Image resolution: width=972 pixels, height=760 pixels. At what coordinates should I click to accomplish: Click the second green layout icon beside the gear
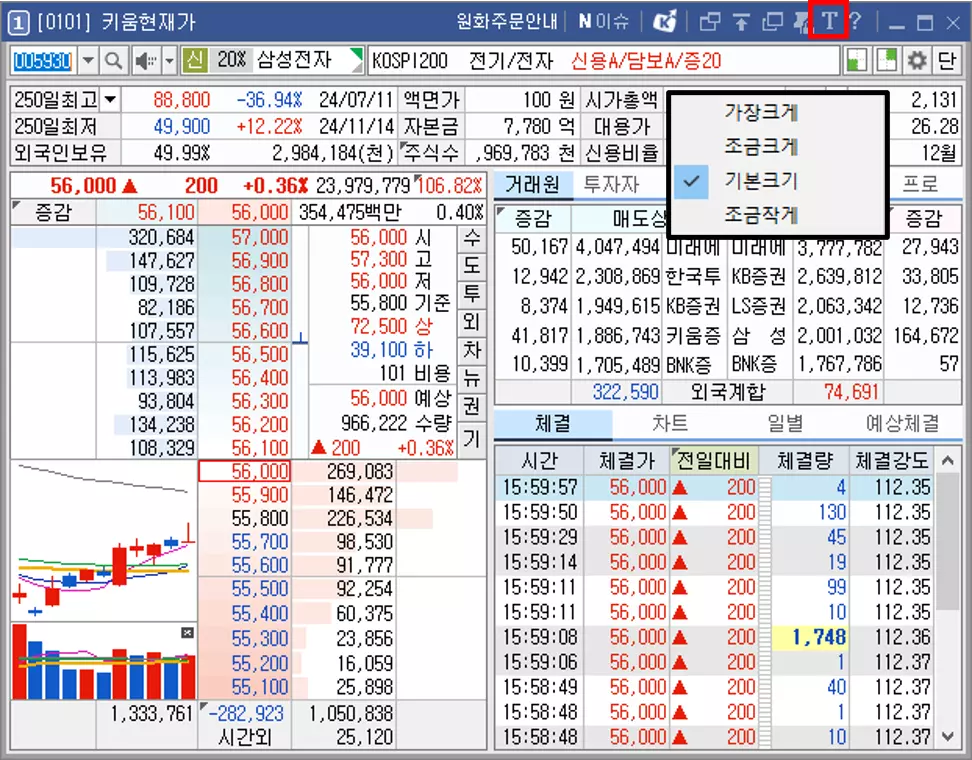pos(887,61)
